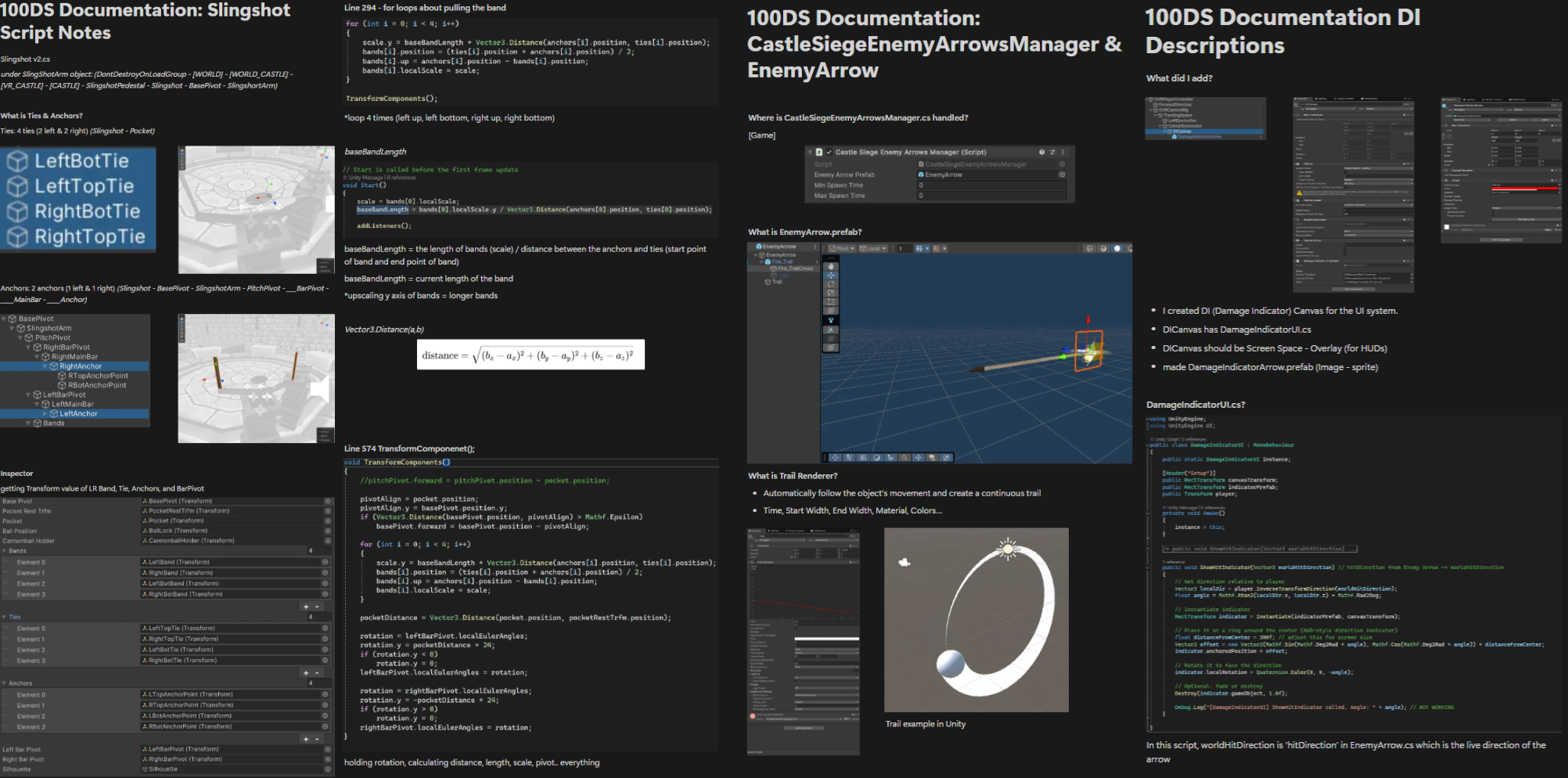Select the Scale tool in EnemyArrow scene toolbar
The height and width of the screenshot is (778, 1568).
click(x=831, y=293)
